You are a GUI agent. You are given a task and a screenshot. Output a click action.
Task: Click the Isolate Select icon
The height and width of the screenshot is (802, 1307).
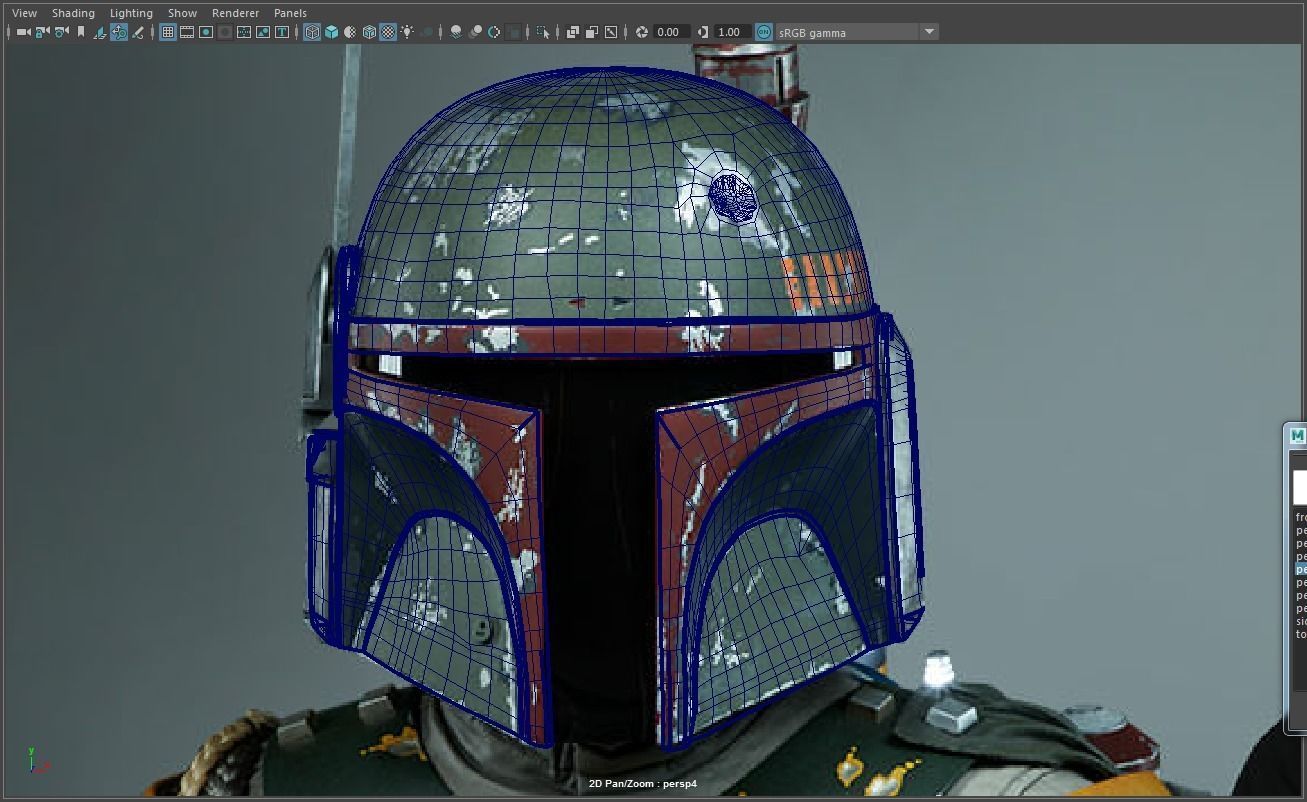543,32
